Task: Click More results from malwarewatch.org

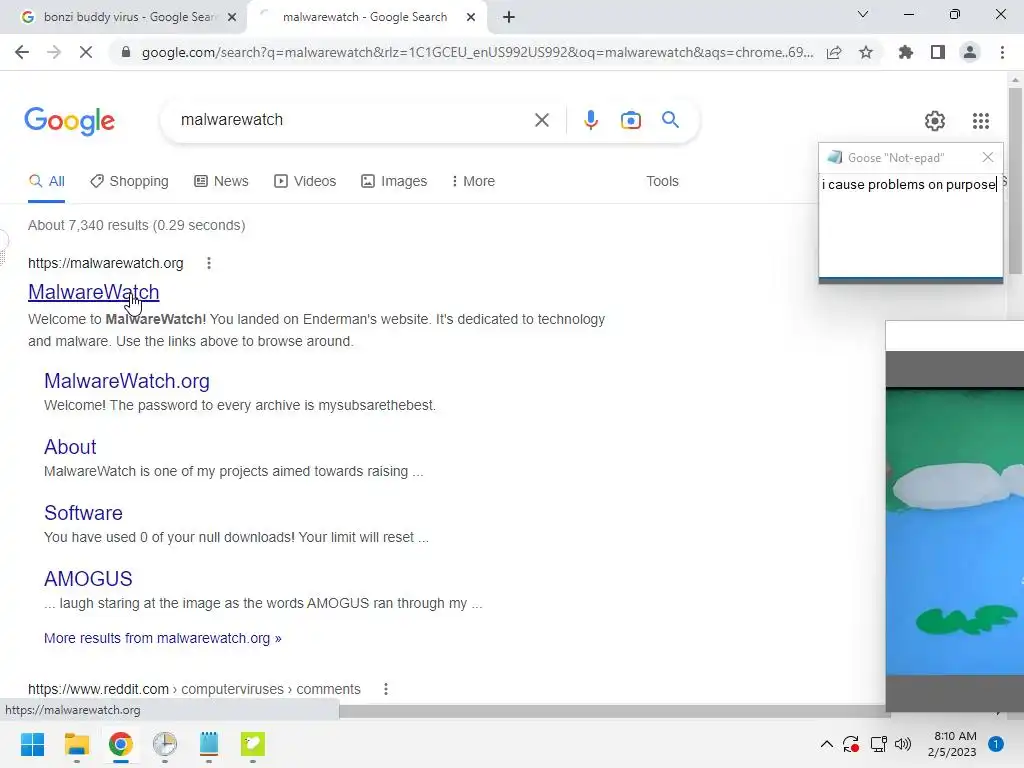Action: click(x=163, y=638)
